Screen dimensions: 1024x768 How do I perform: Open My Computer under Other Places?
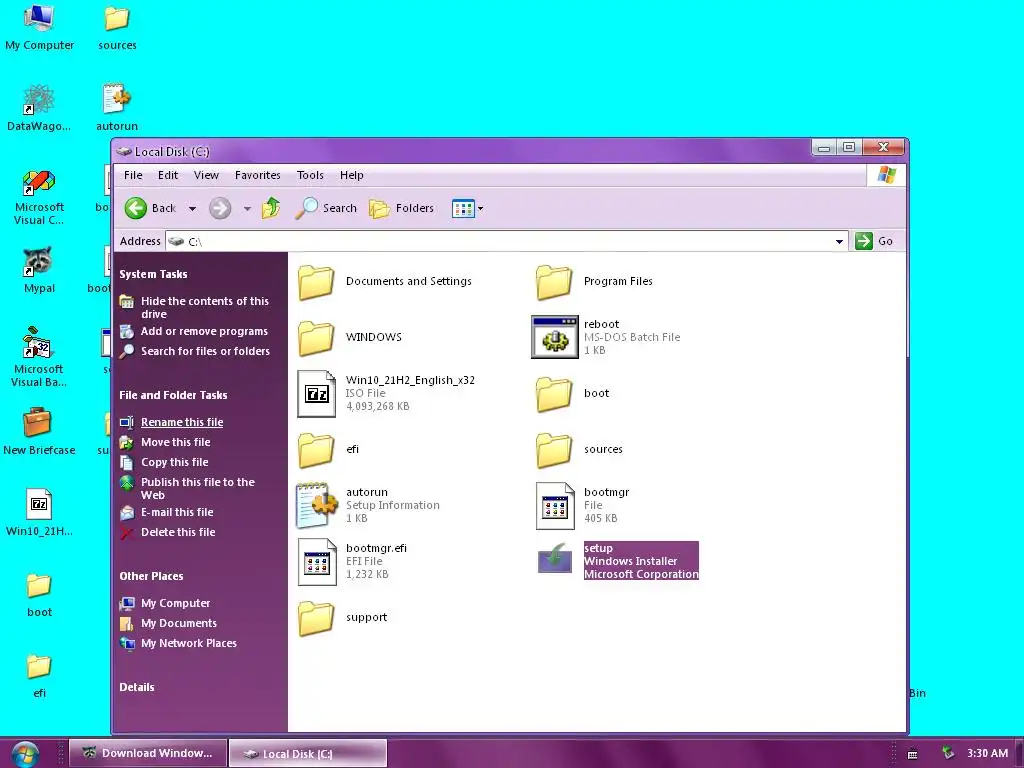click(175, 603)
